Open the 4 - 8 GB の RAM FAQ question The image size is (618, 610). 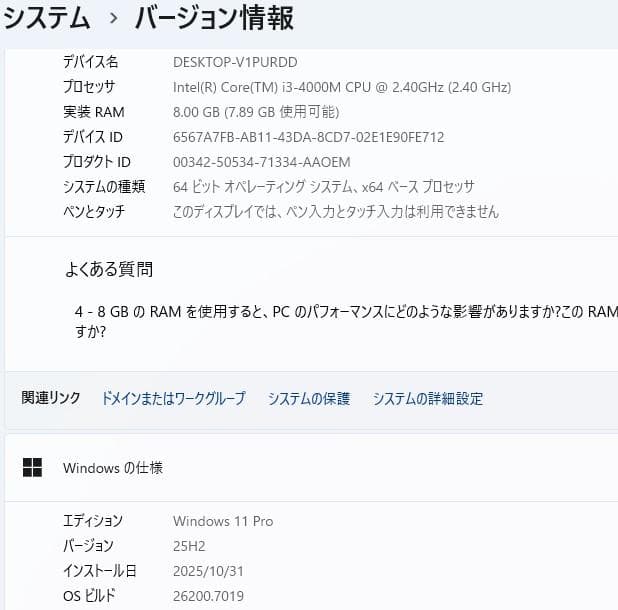click(346, 322)
